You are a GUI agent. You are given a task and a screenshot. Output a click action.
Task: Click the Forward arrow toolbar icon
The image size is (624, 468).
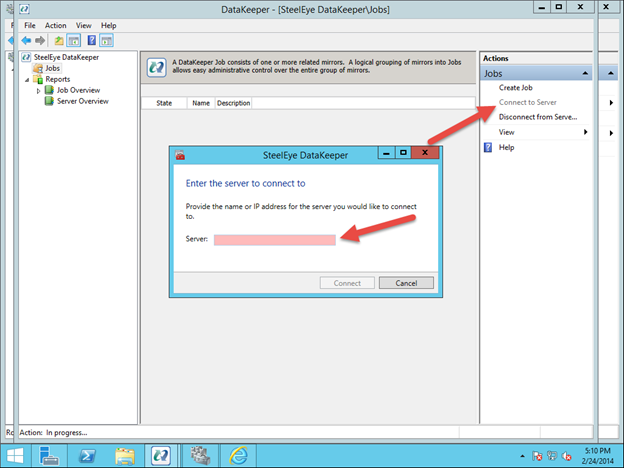pos(40,40)
